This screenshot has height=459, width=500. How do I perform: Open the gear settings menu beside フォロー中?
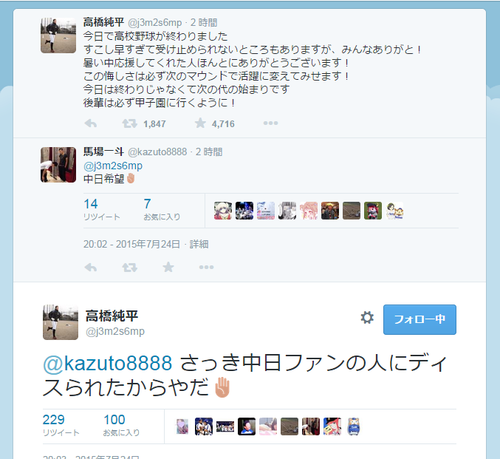click(x=367, y=318)
